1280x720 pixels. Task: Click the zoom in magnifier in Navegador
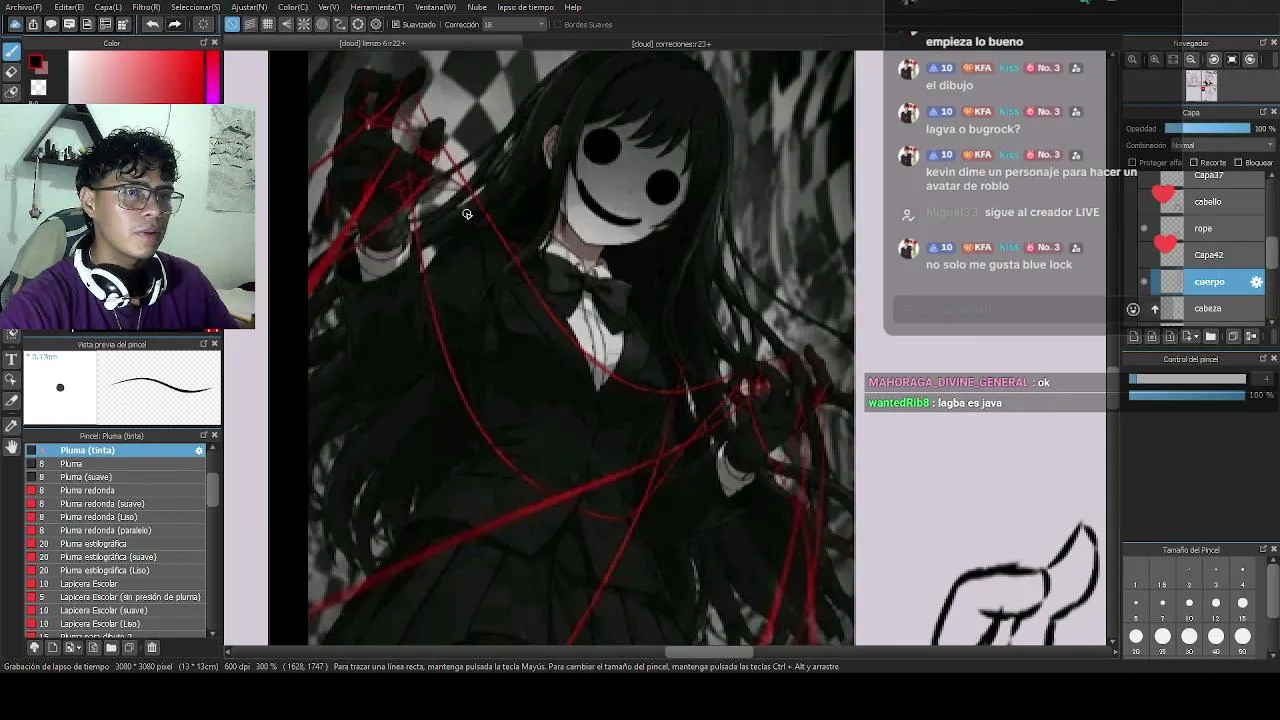(1155, 60)
